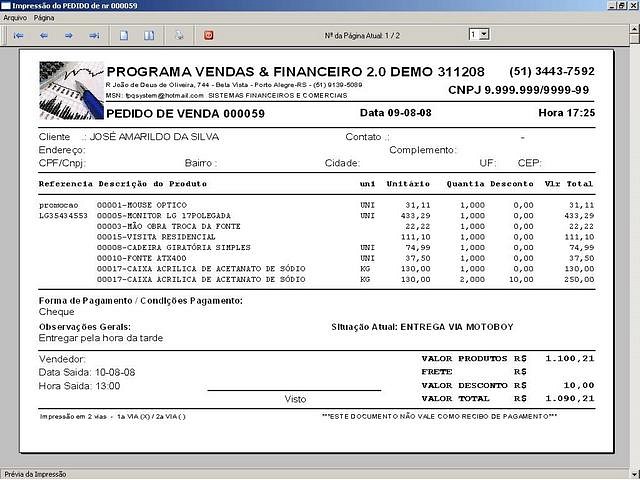Open the Arquivo menu
Image resolution: width=640 pixels, height=480 pixels.
pos(15,18)
